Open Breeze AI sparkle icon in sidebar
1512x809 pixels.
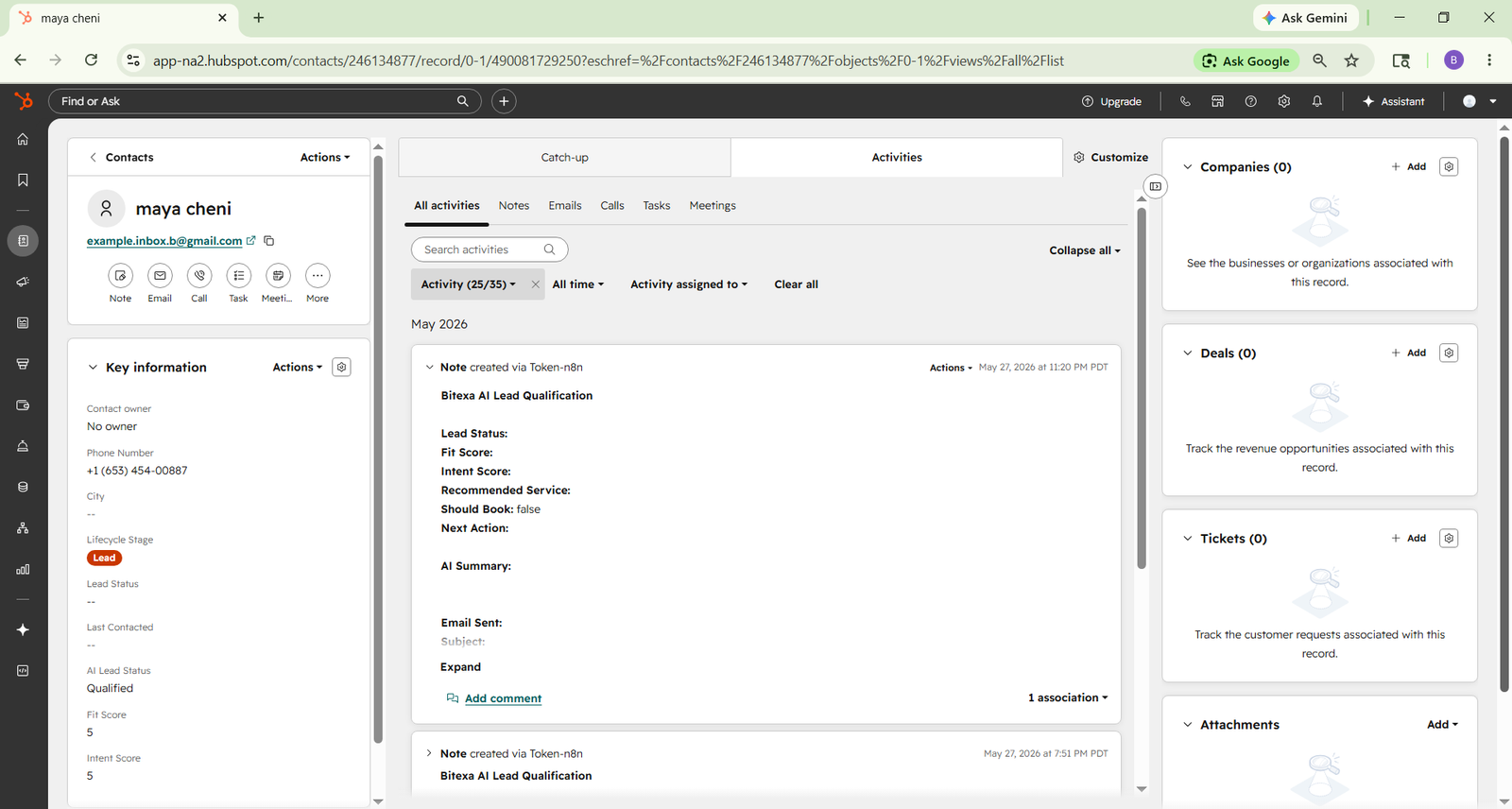(23, 629)
